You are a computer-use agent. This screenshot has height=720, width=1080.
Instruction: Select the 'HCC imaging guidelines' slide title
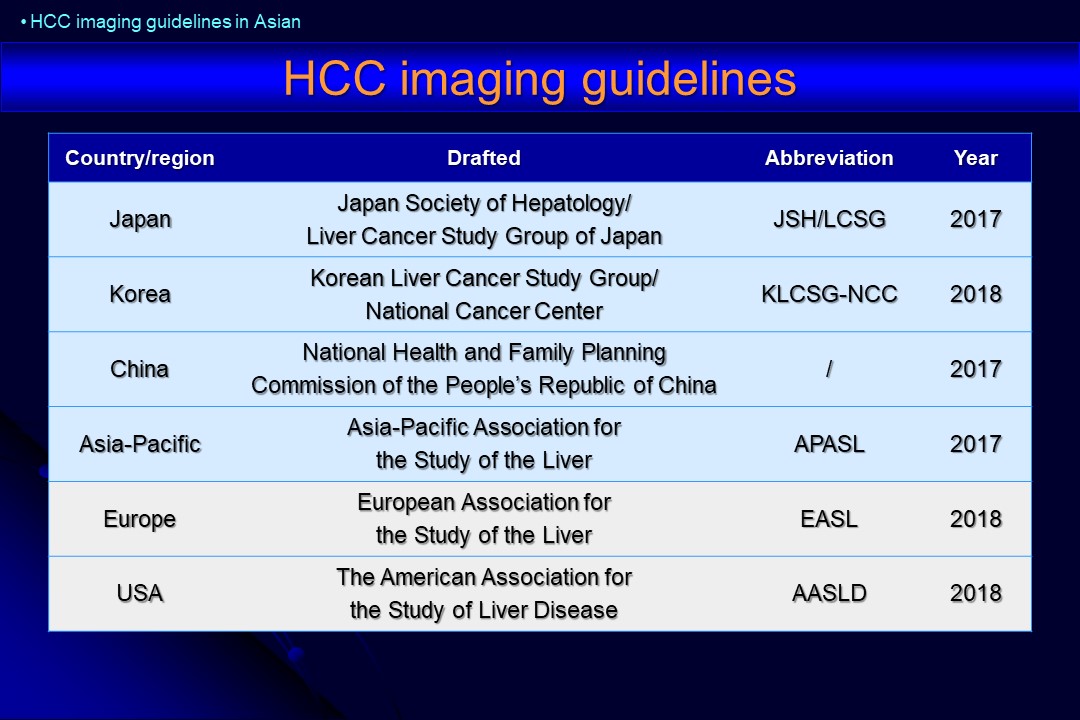pos(540,78)
